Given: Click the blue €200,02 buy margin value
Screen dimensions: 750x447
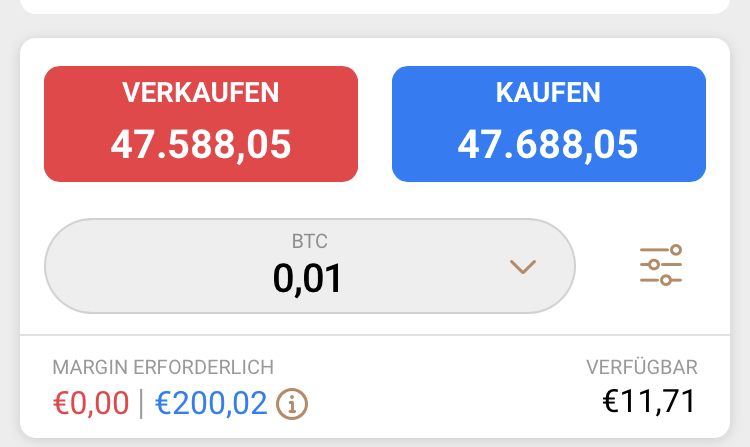Looking at the screenshot, I should [212, 403].
